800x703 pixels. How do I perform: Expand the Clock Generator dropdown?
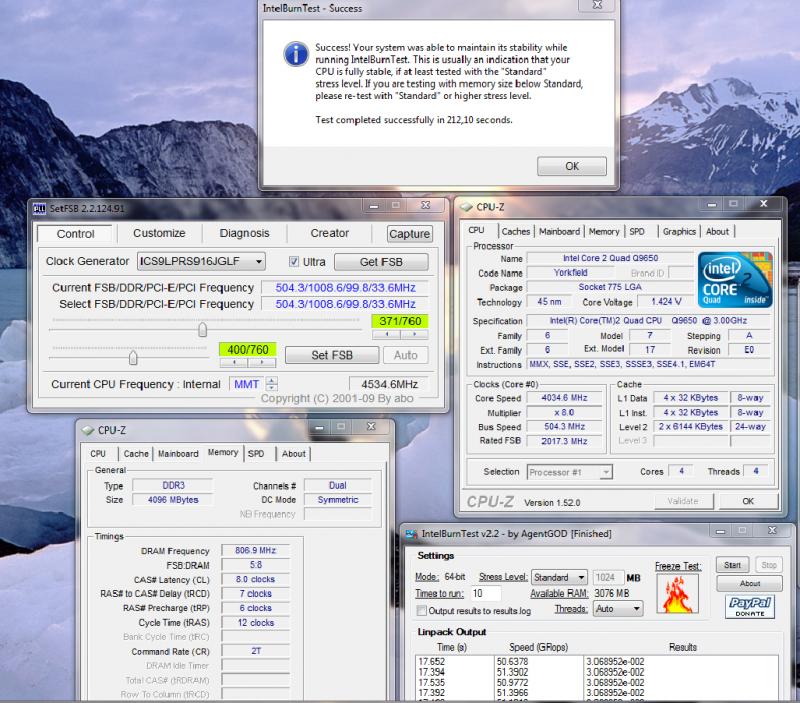click(259, 262)
